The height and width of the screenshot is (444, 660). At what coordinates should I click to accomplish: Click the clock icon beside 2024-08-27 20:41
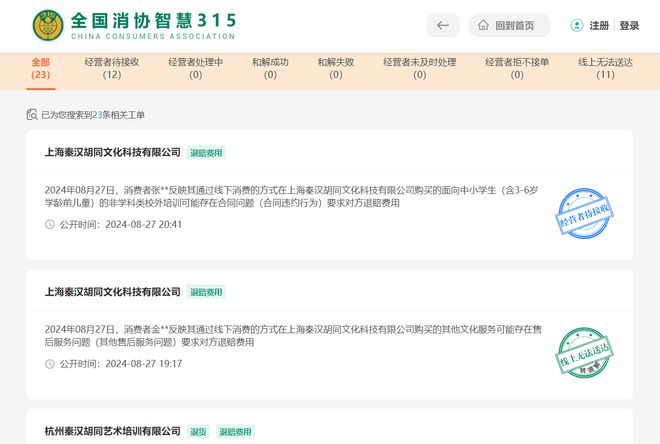50,224
